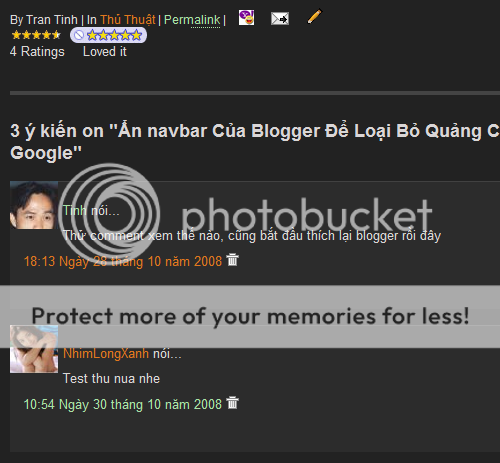Click the 4 Ratings count text
This screenshot has height=463, width=500.
click(37, 52)
